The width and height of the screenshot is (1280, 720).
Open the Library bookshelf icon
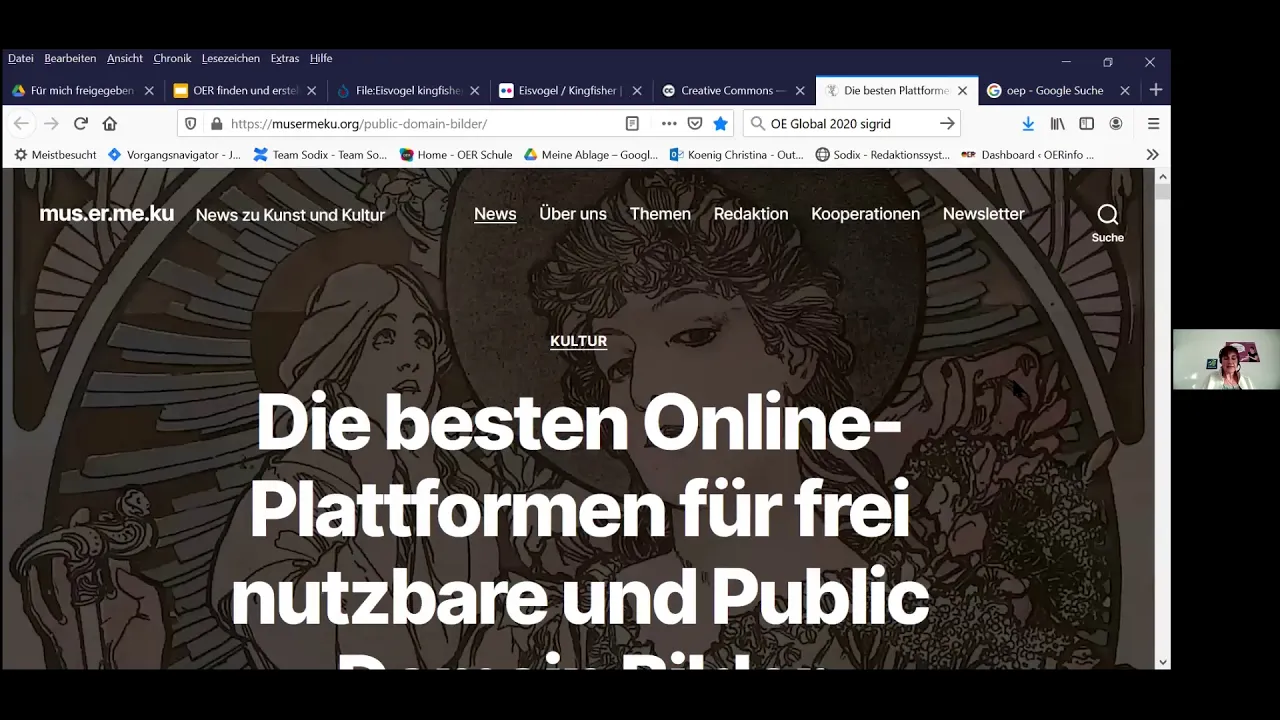[1057, 123]
